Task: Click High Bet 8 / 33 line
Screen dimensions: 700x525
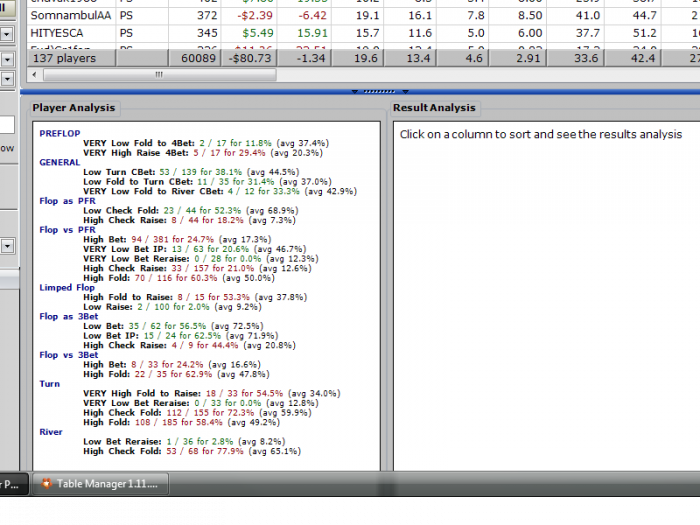Action: coord(172,365)
